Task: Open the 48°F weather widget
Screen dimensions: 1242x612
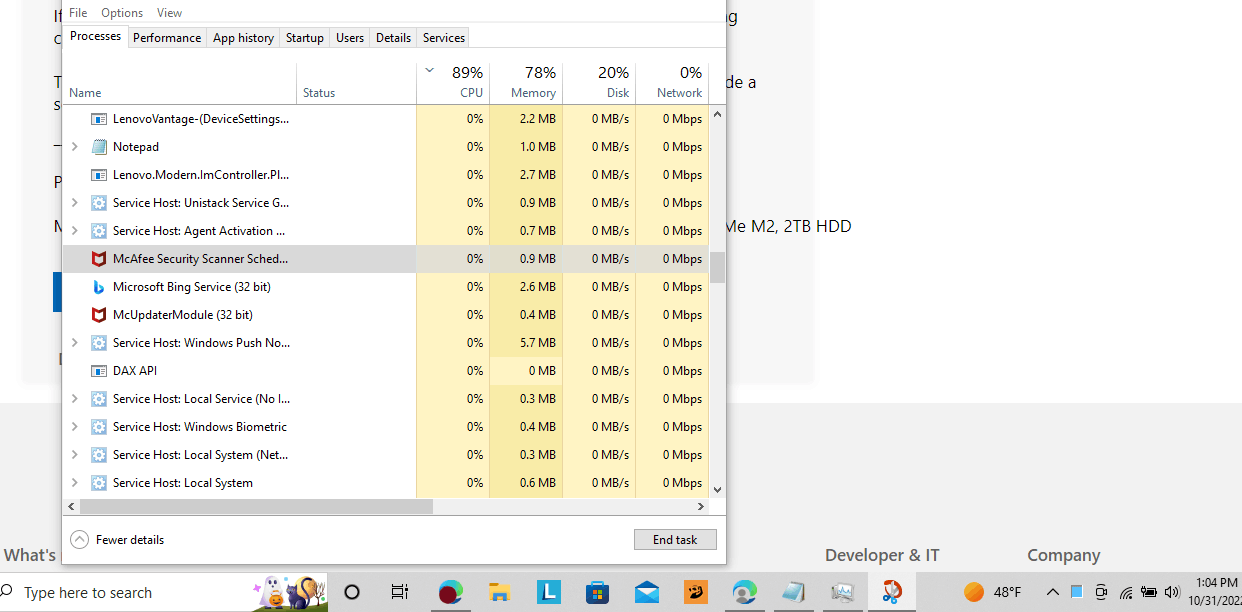Action: [x=993, y=592]
